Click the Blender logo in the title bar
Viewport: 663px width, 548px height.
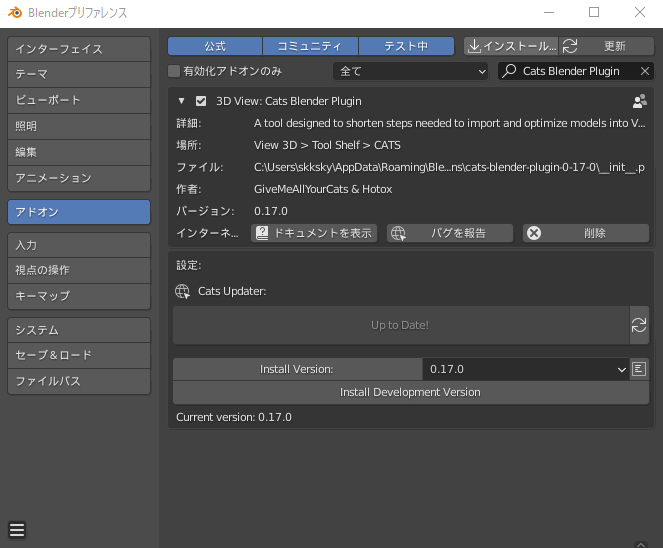point(15,13)
